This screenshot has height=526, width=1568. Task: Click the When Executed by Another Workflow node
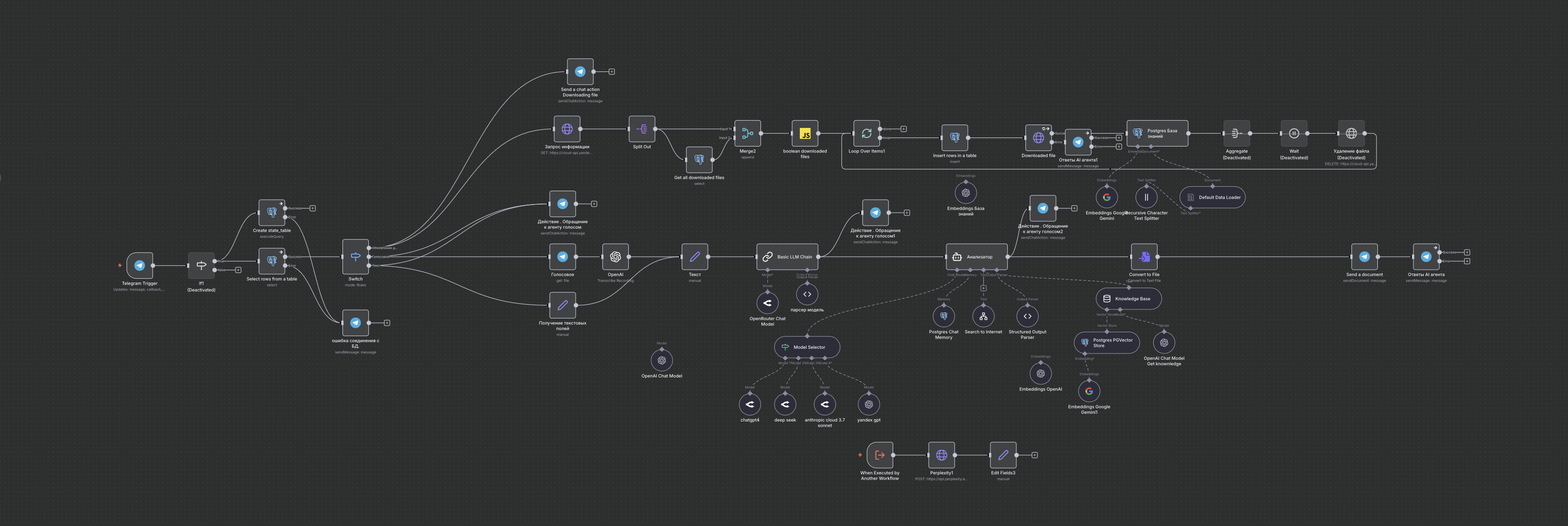point(880,455)
